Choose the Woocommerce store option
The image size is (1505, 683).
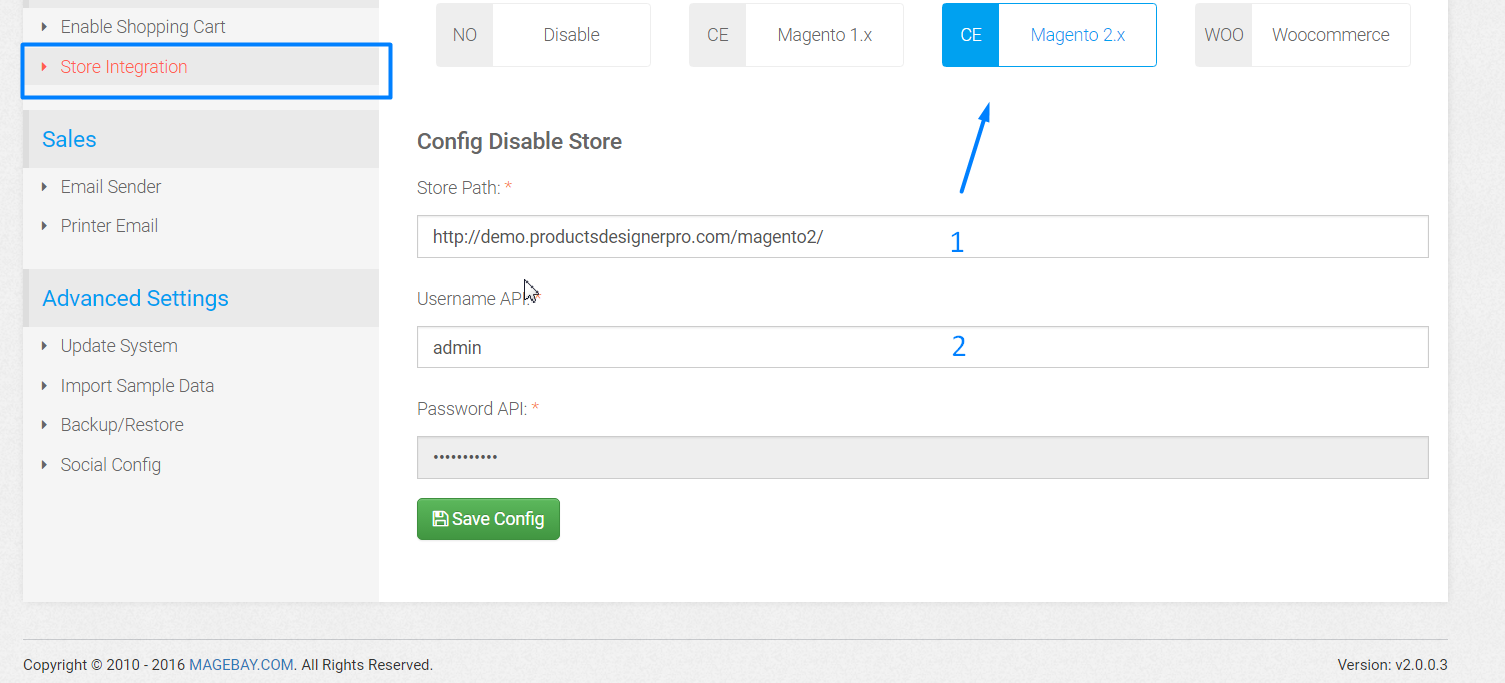pos(1303,35)
